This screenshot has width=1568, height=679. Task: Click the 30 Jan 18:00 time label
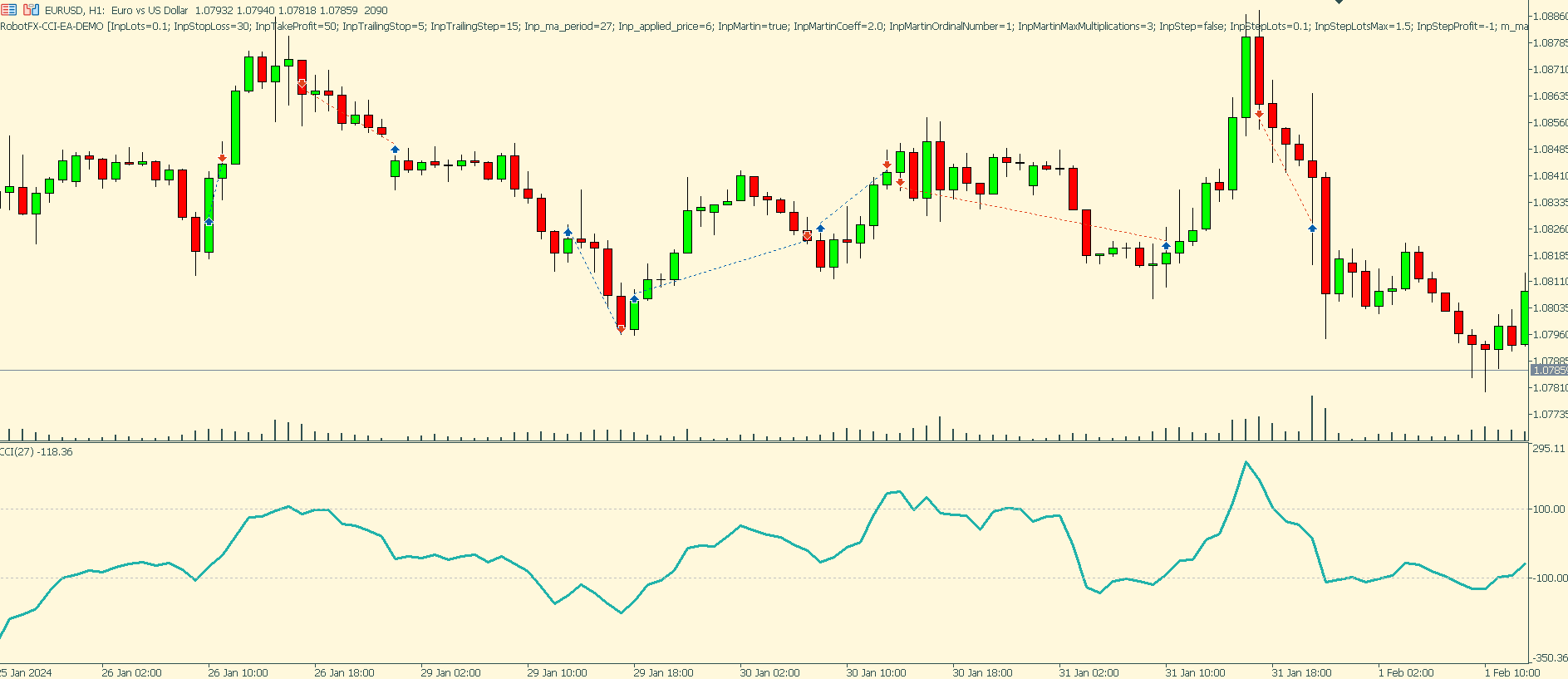click(x=982, y=673)
